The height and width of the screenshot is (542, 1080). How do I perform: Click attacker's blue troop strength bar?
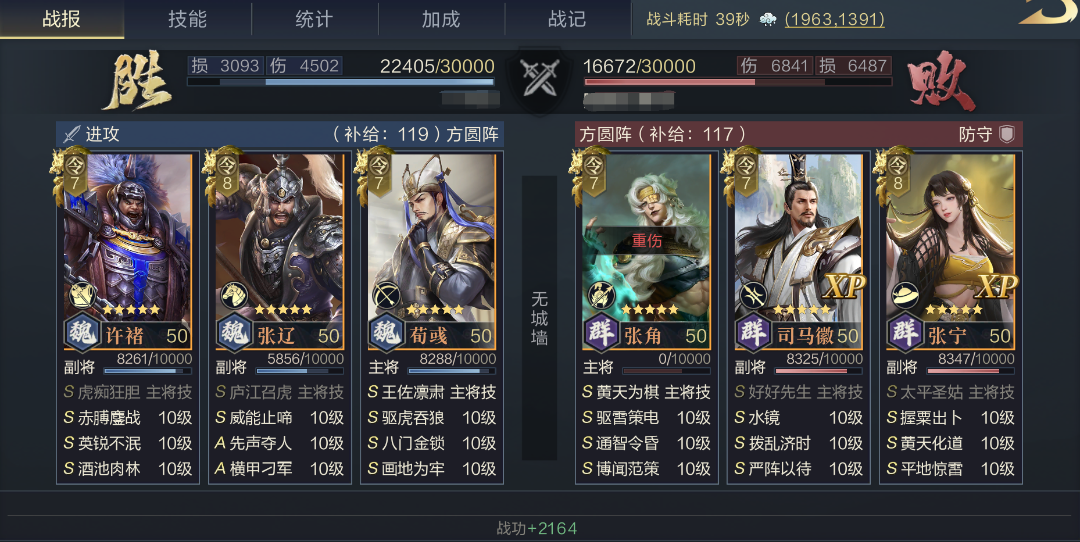(x=340, y=81)
